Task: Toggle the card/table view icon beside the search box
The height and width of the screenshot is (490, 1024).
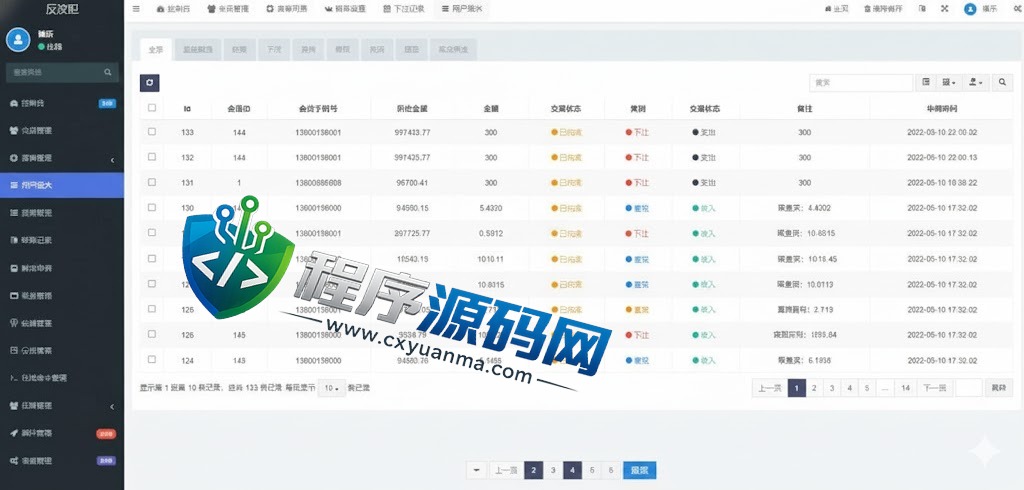Action: [926, 82]
